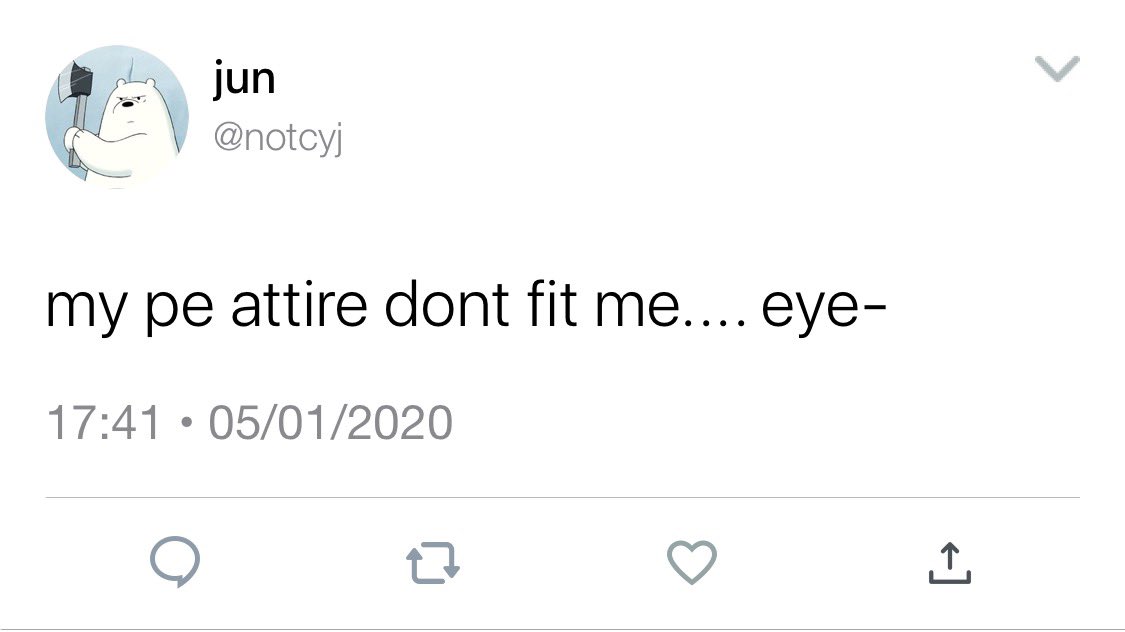Click the word "eye-" in the tweet

coord(820,306)
